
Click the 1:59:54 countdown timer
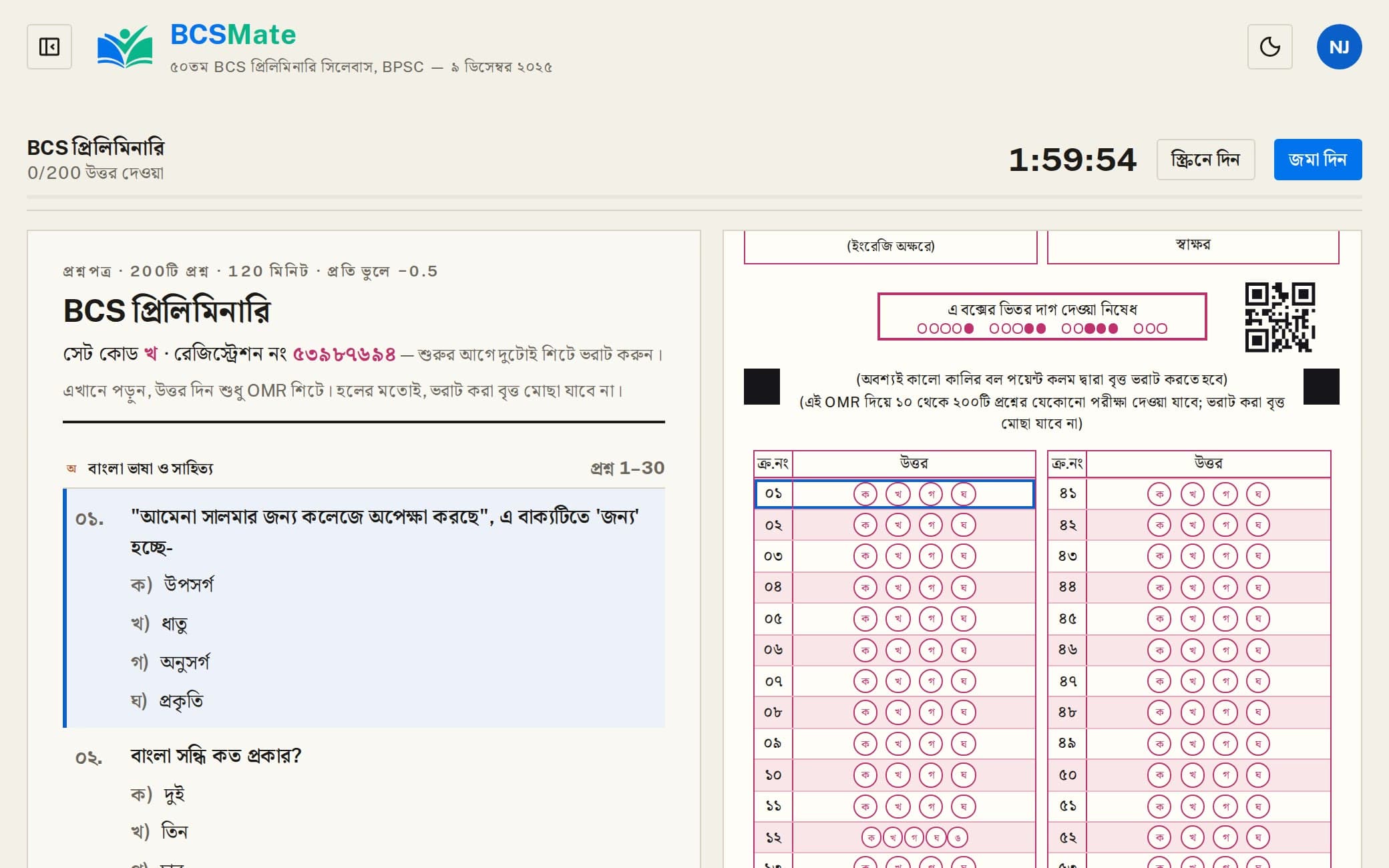(x=1072, y=160)
